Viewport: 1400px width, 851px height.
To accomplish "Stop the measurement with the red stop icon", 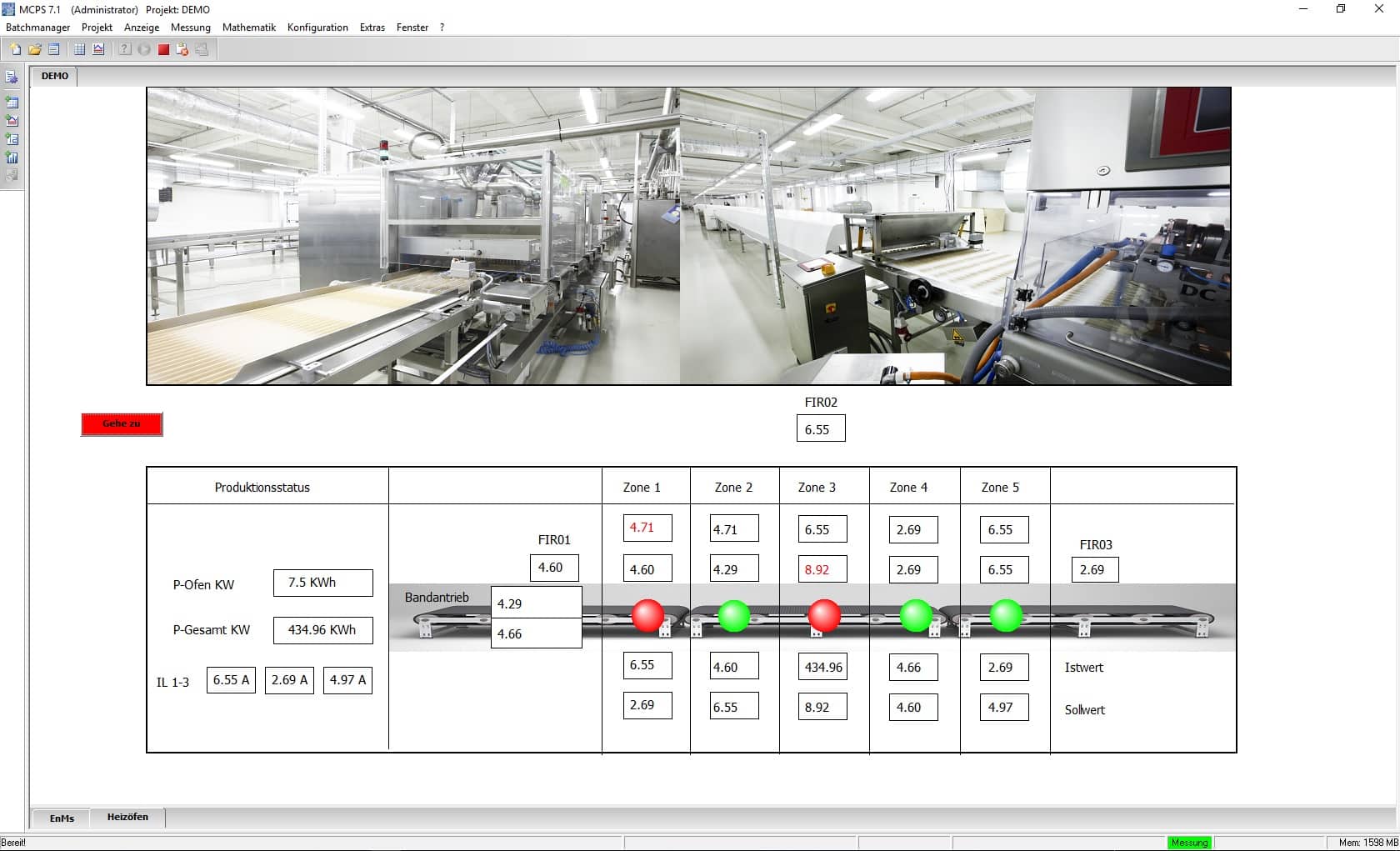I will [x=162, y=48].
